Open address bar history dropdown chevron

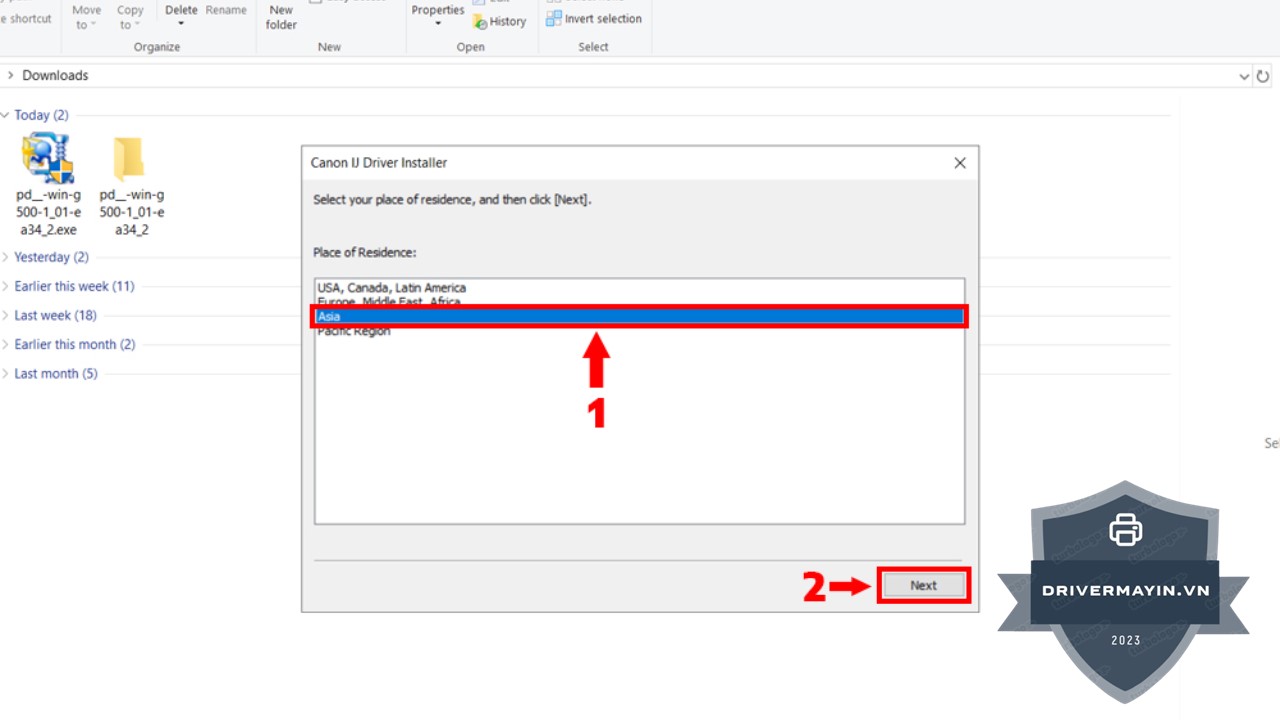point(1244,76)
